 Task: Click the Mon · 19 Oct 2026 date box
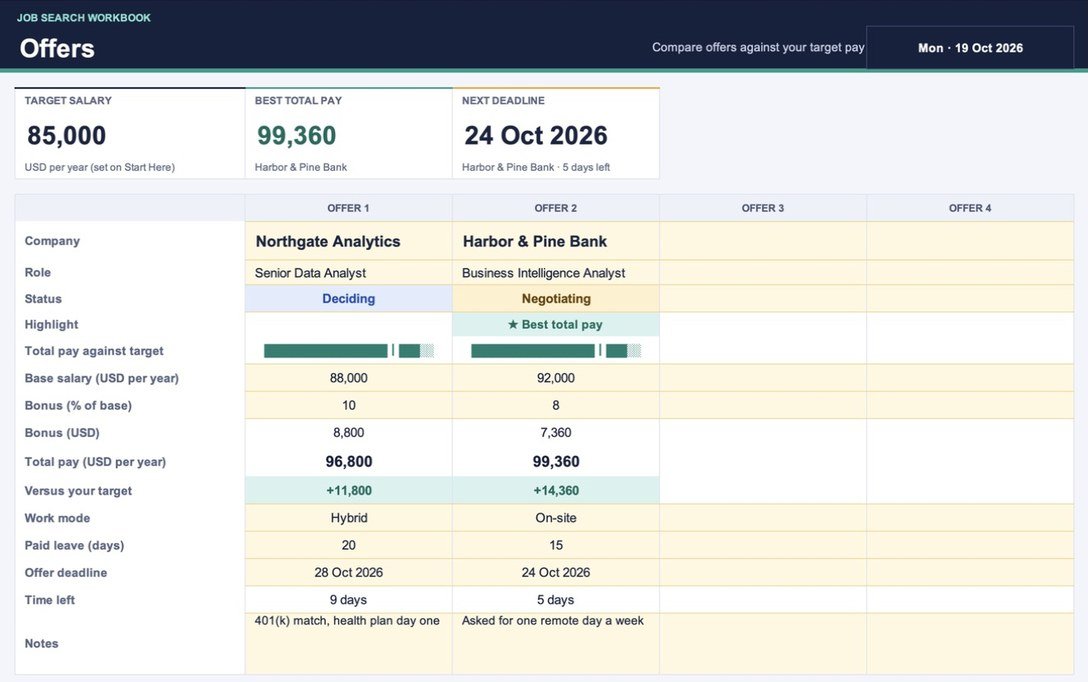[x=970, y=48]
